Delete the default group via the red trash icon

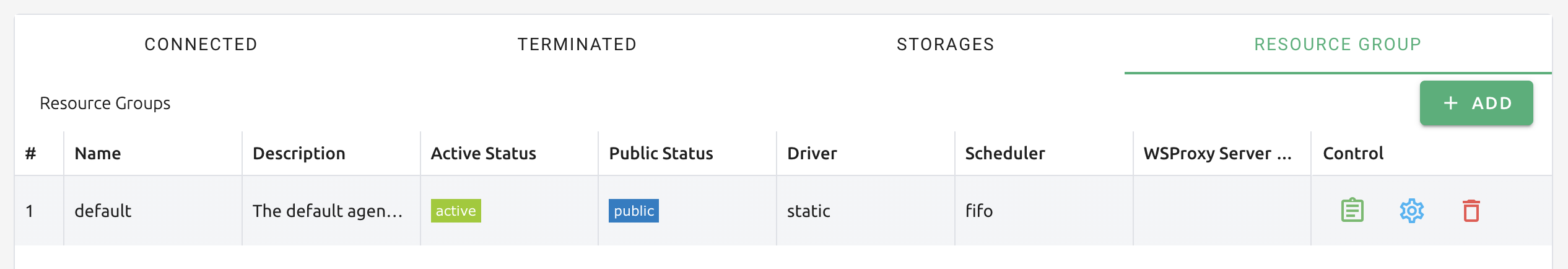[x=1471, y=211]
